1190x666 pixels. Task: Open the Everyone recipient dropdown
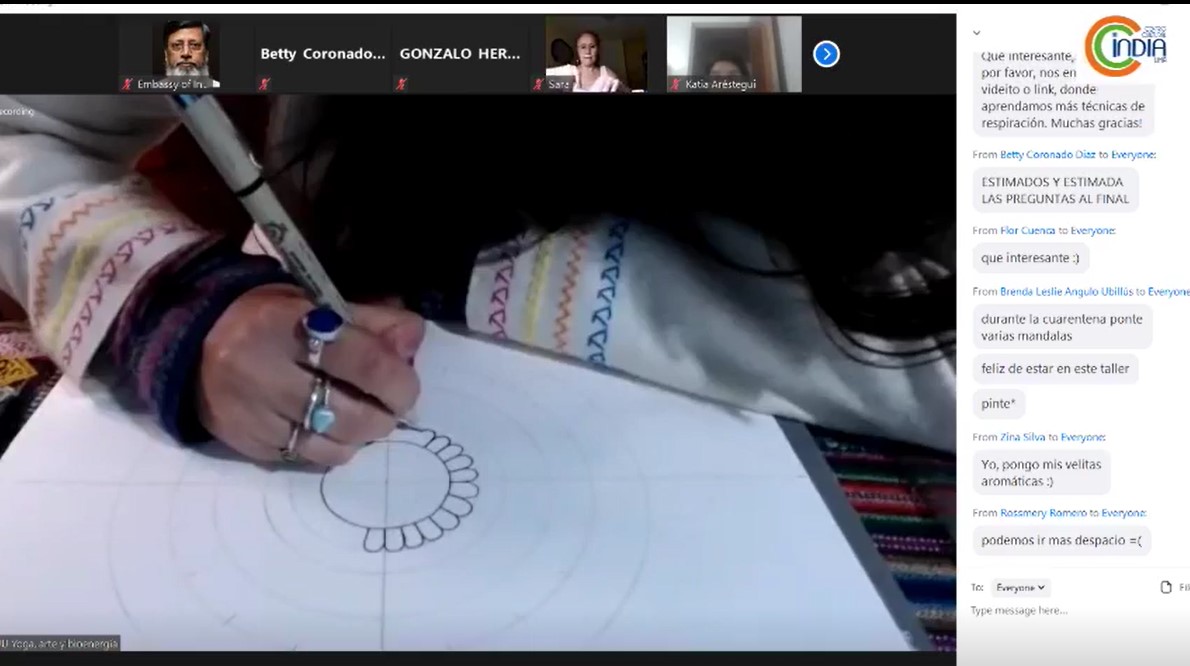coord(1020,587)
